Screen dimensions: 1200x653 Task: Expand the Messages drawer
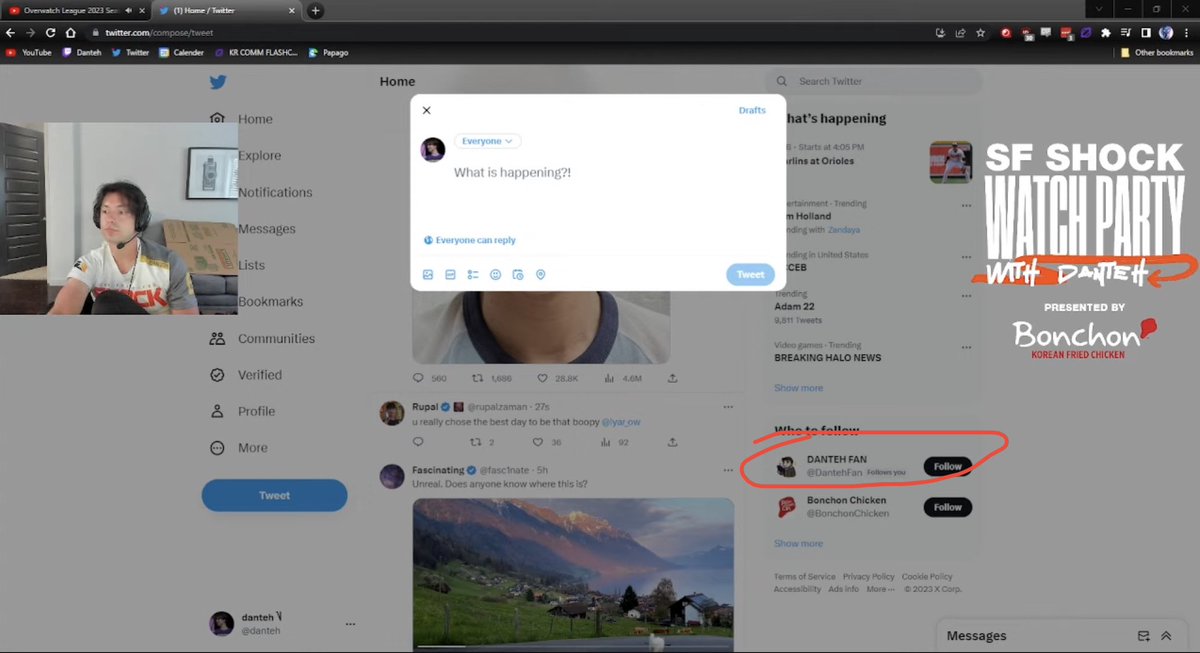tap(1166, 636)
